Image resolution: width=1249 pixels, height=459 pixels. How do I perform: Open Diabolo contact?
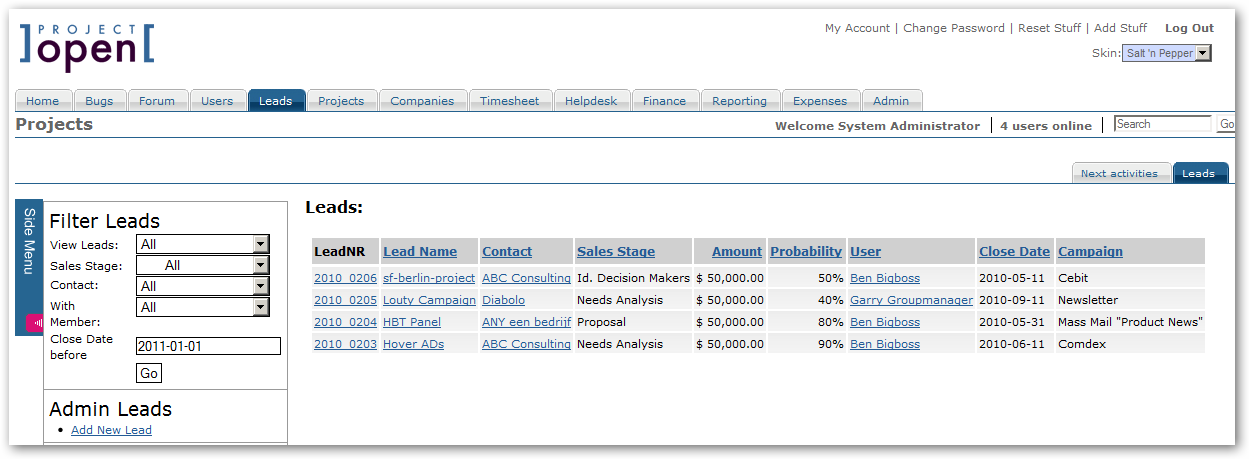tap(503, 300)
